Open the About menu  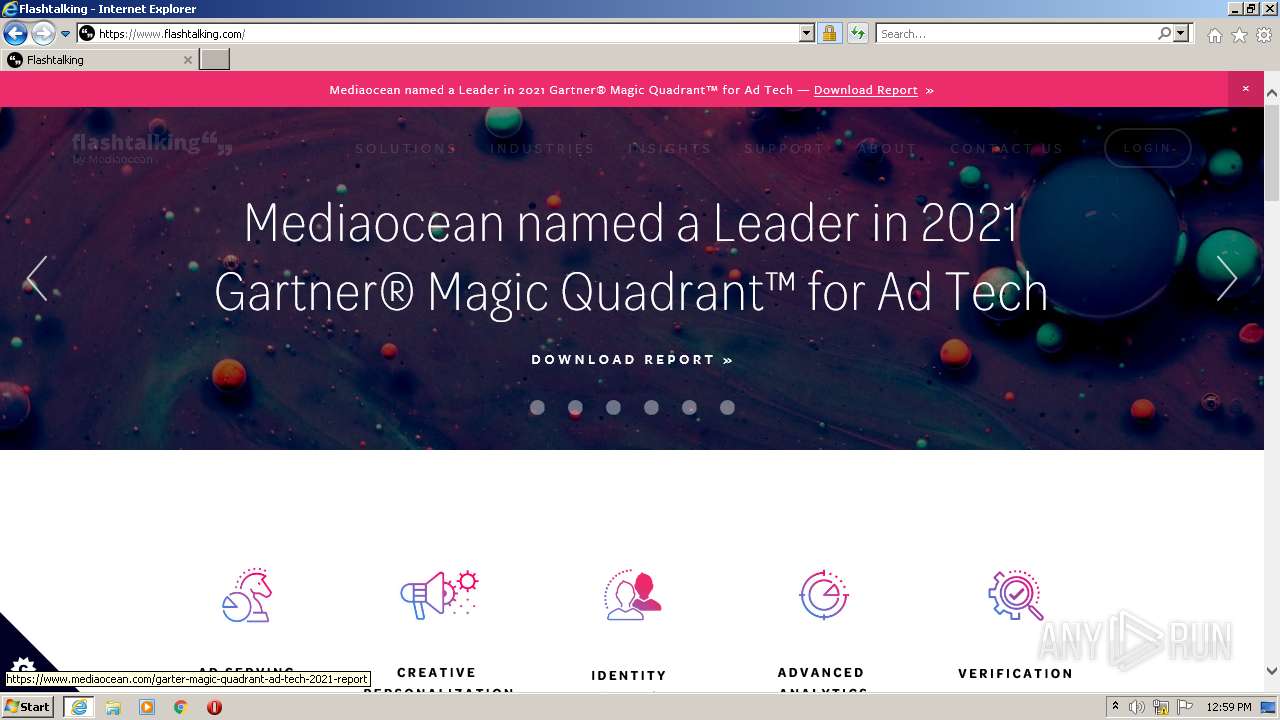[887, 148]
